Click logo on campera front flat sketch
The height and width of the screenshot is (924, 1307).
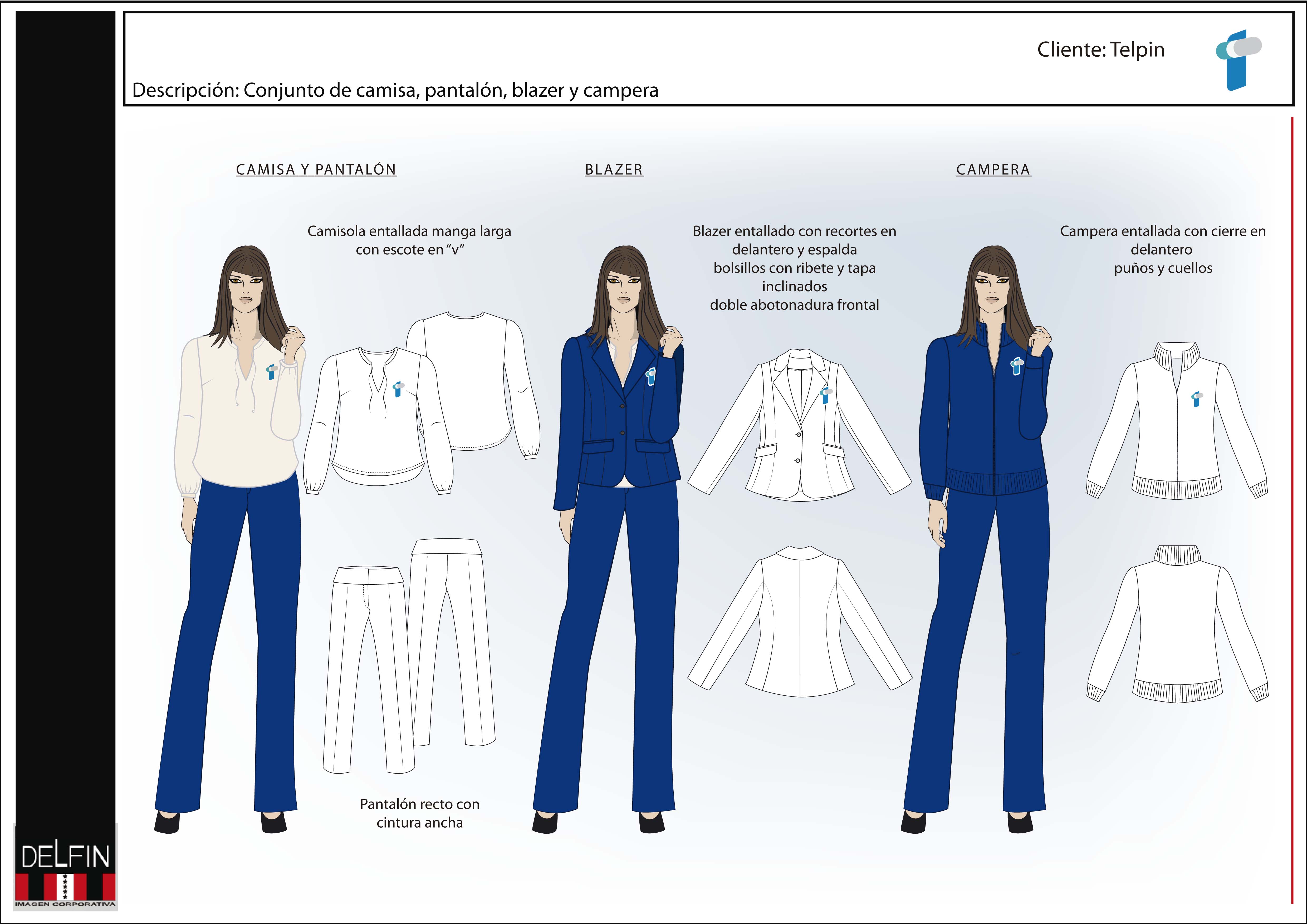(x=1197, y=399)
